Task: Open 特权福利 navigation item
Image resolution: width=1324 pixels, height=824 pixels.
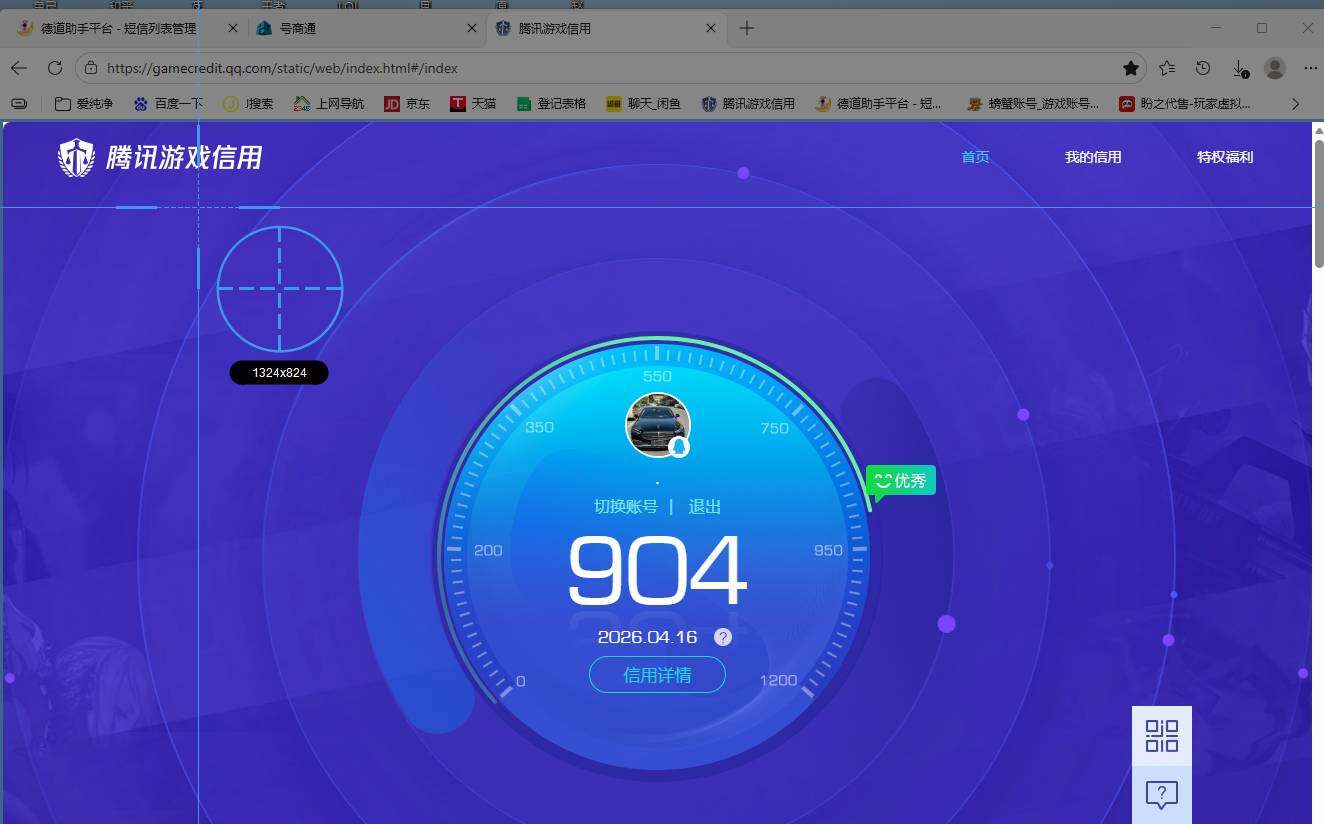Action: pos(1224,157)
